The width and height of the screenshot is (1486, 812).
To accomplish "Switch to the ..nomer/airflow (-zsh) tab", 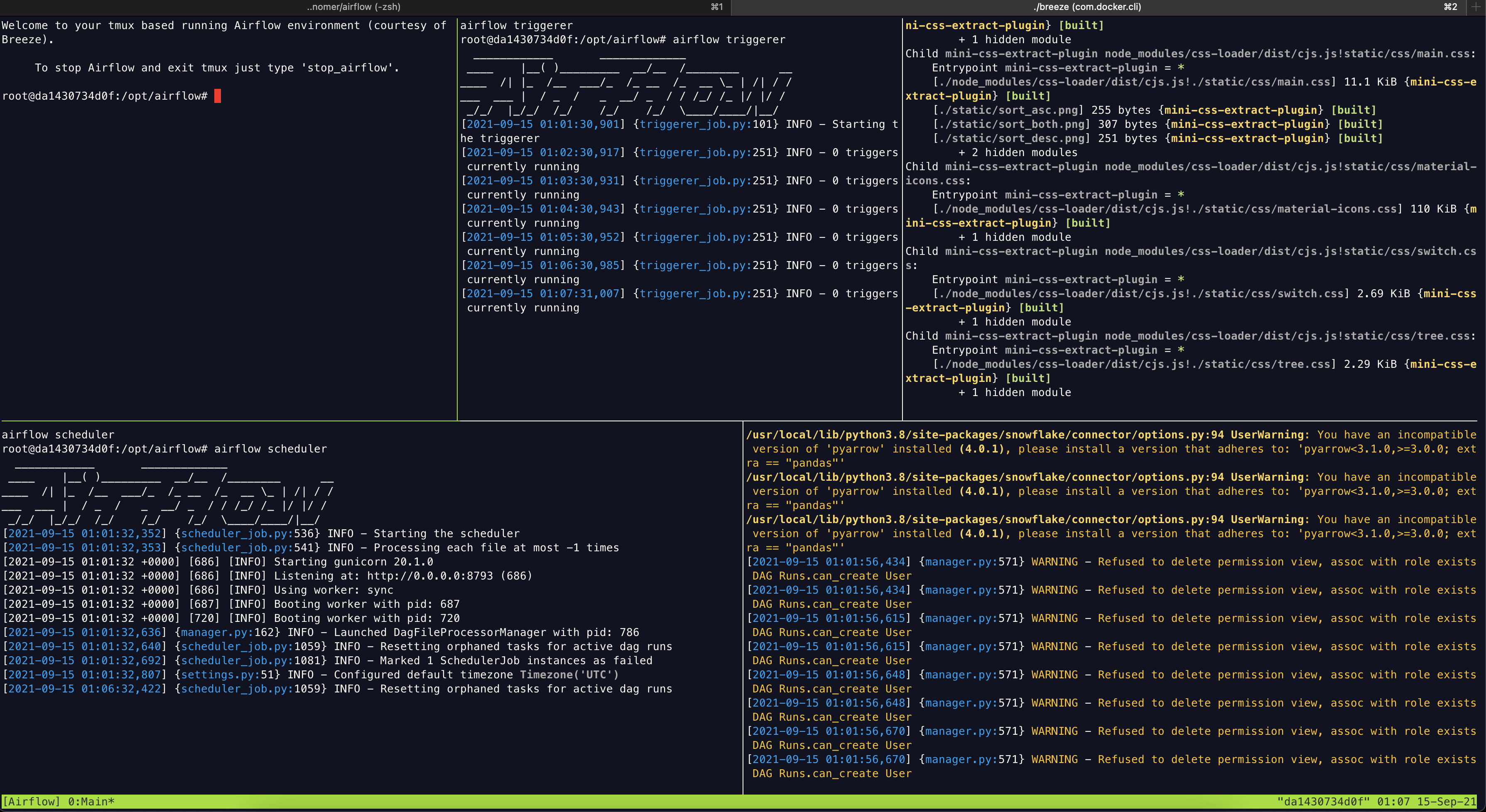I will [x=353, y=7].
